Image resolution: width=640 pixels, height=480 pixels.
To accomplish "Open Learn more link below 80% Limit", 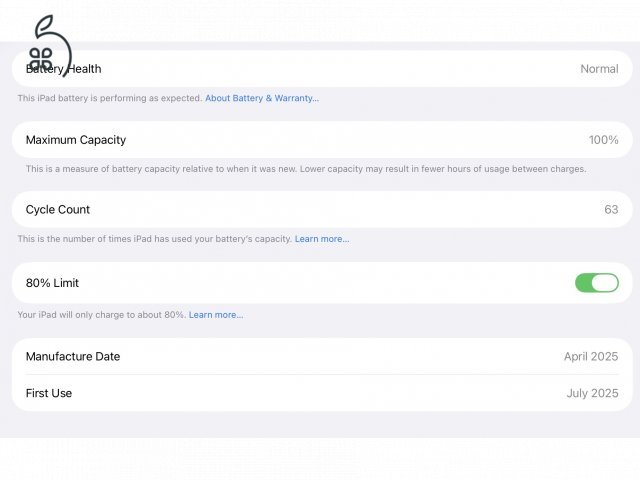I will coord(216,315).
